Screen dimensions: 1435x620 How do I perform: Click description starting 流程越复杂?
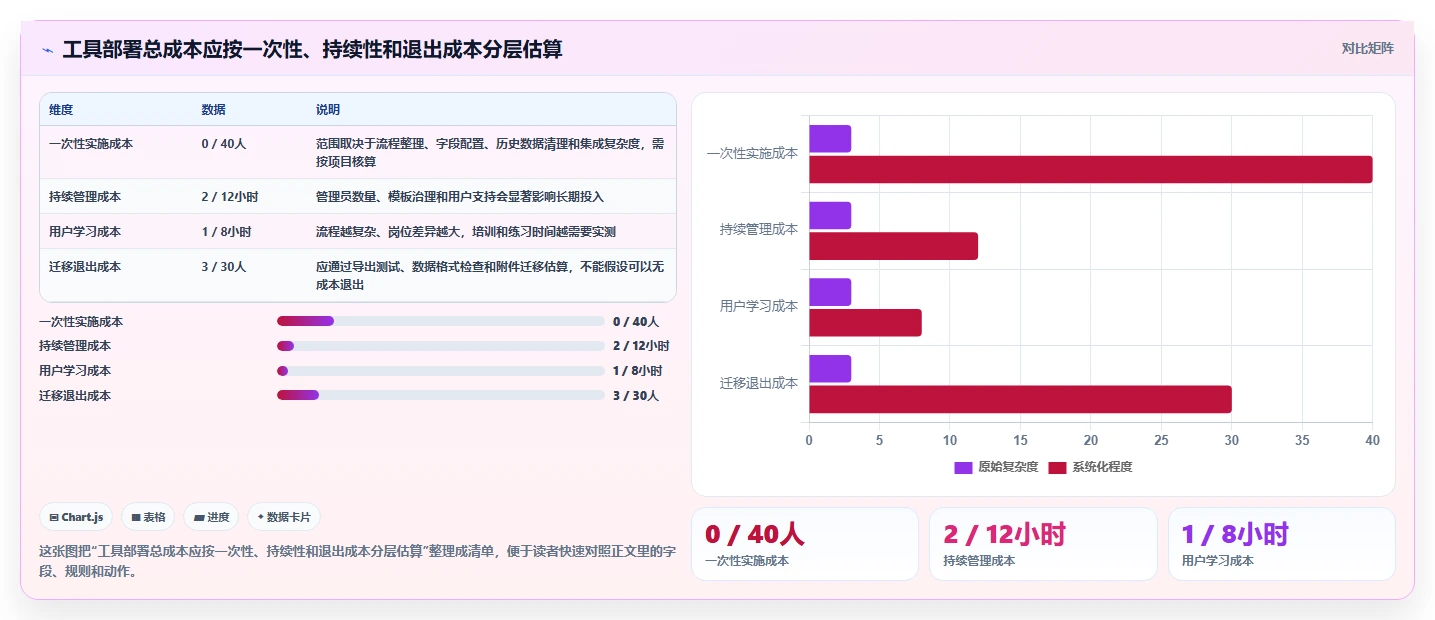click(466, 232)
